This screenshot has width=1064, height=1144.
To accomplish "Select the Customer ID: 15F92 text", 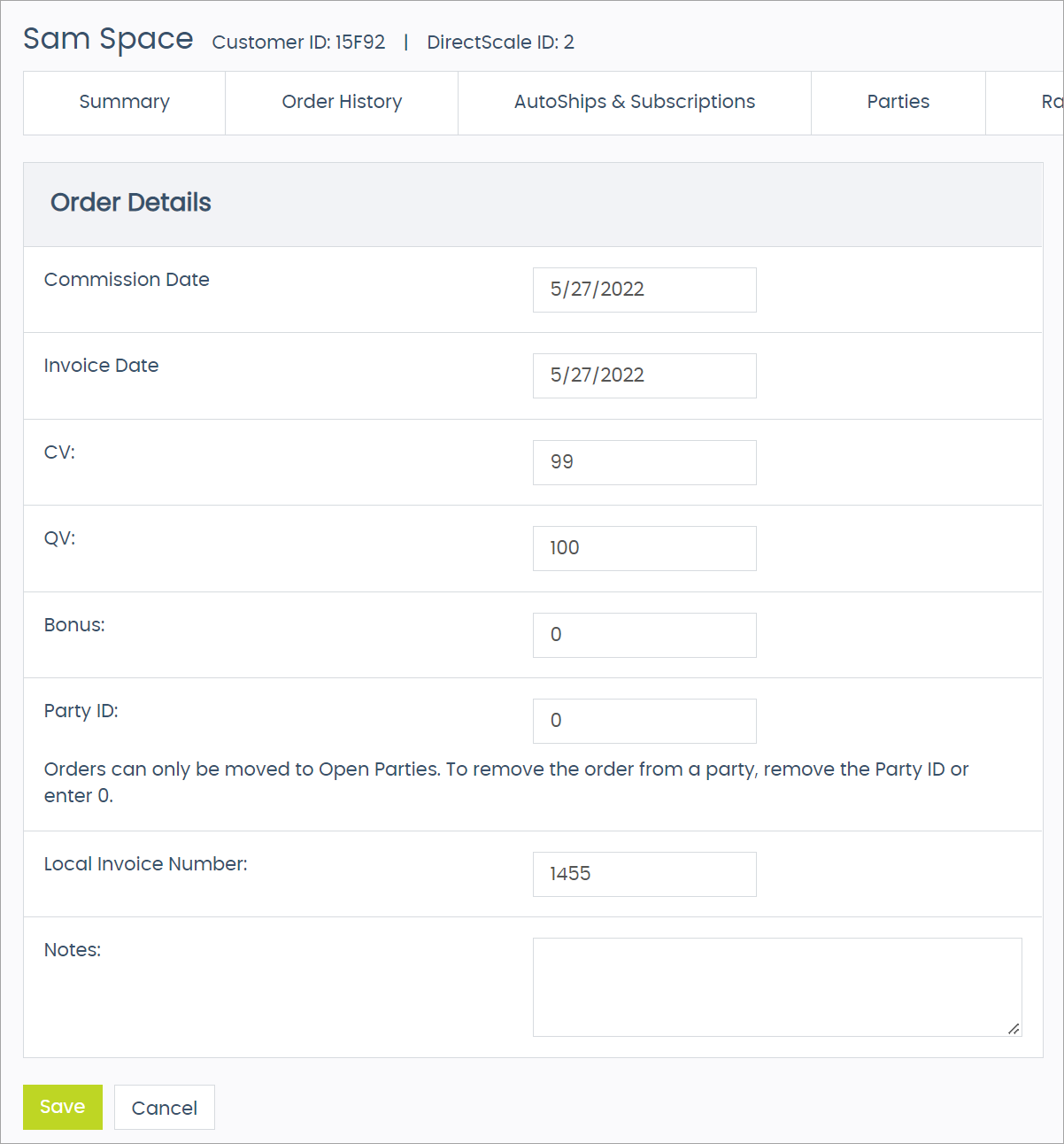I will 298,43.
